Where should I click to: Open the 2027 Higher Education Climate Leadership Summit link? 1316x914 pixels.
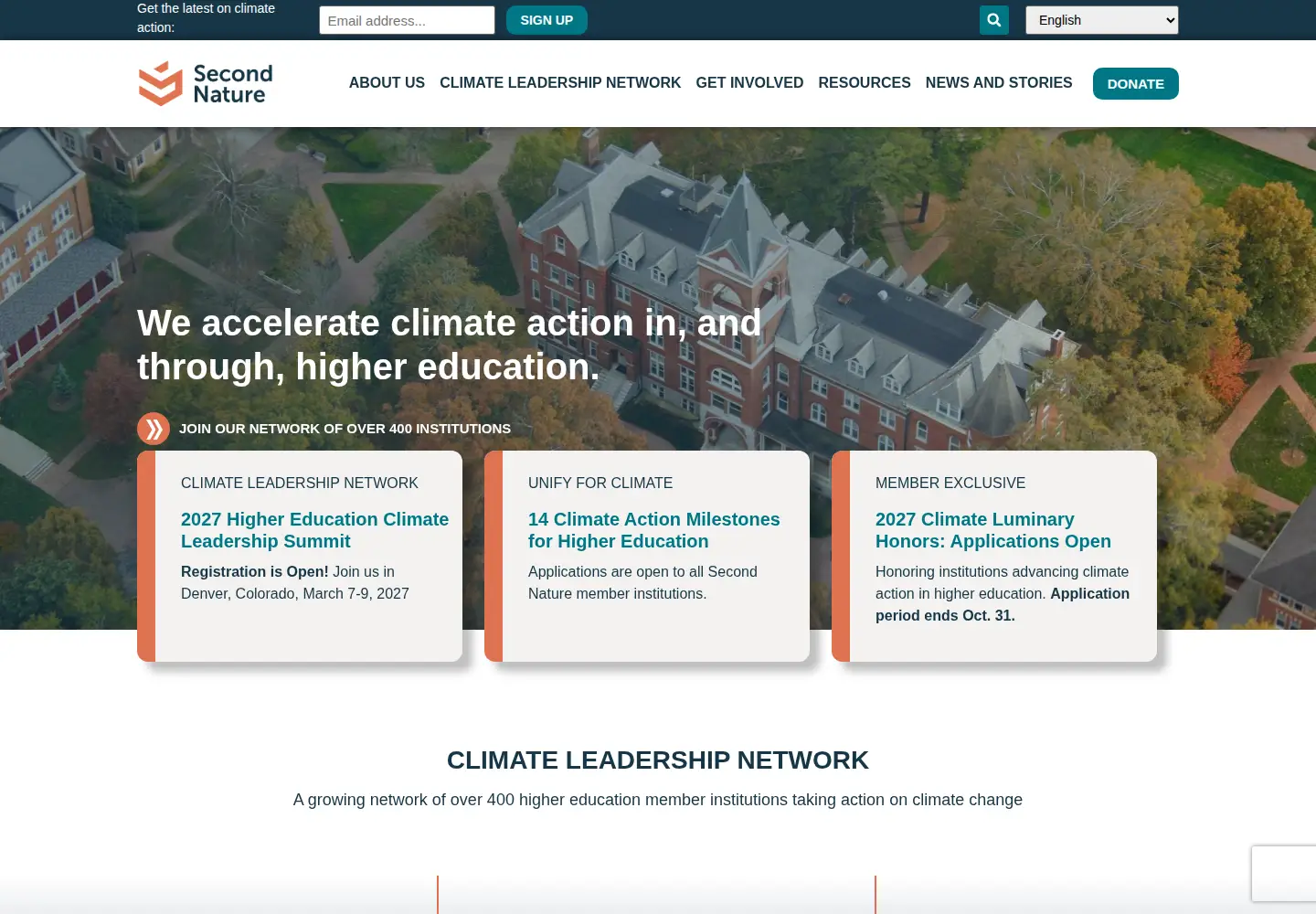point(314,530)
